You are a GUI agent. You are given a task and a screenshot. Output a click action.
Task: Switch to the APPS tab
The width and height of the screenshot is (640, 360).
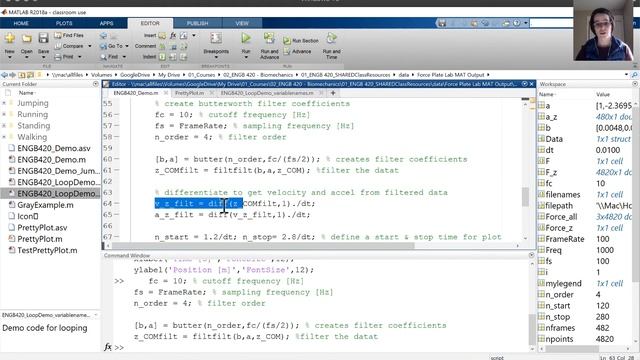[x=107, y=23]
